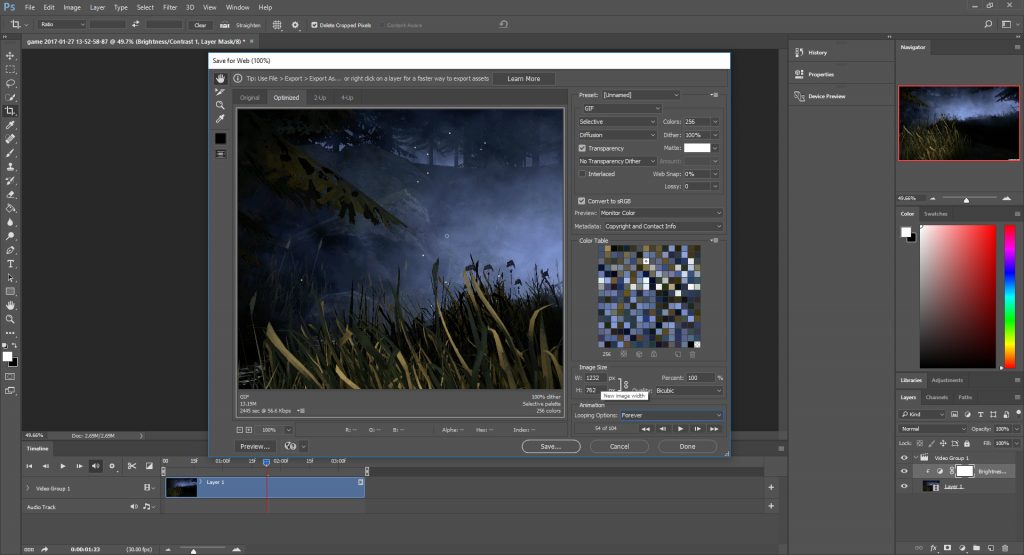This screenshot has width=1024, height=555.
Task: Click the Preview... button
Action: click(255, 447)
